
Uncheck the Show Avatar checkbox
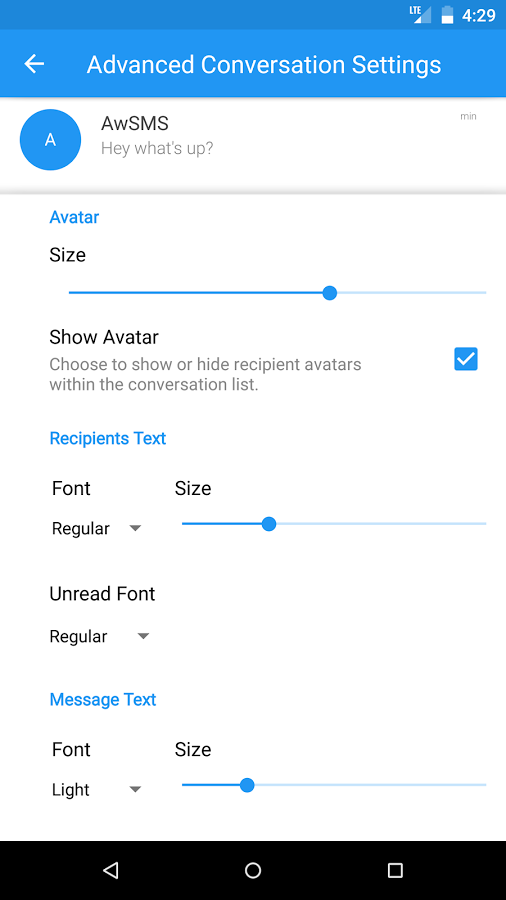pos(466,359)
